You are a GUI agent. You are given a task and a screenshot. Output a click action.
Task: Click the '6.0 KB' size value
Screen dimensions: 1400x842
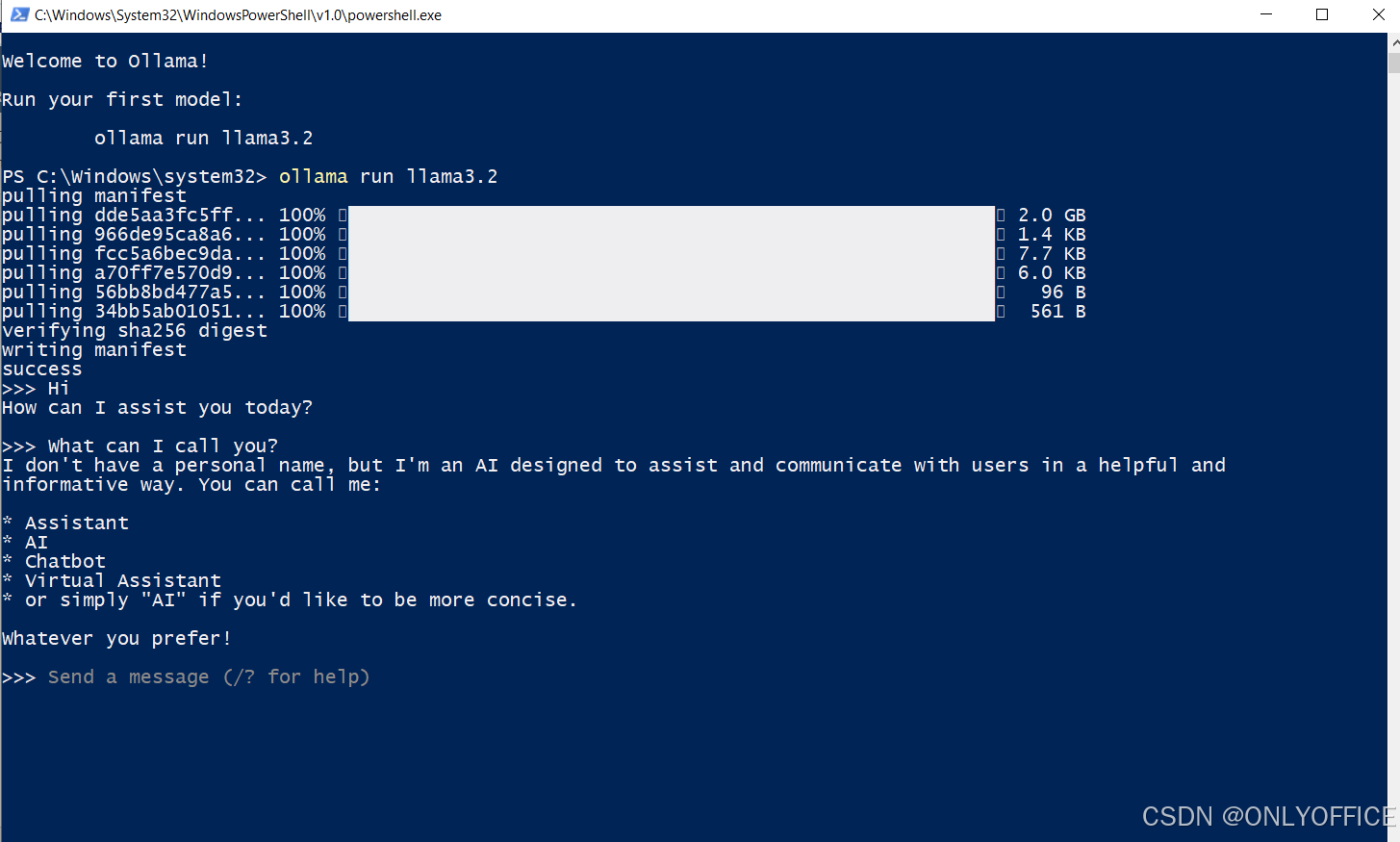click(x=1052, y=272)
